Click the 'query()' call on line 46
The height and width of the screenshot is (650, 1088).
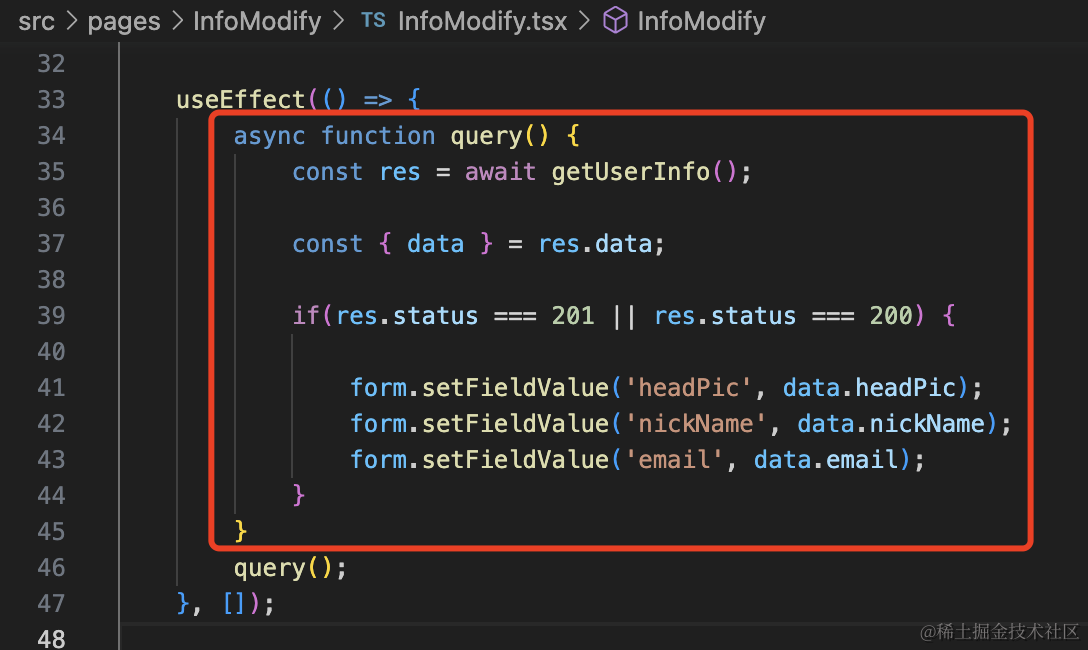point(284,568)
